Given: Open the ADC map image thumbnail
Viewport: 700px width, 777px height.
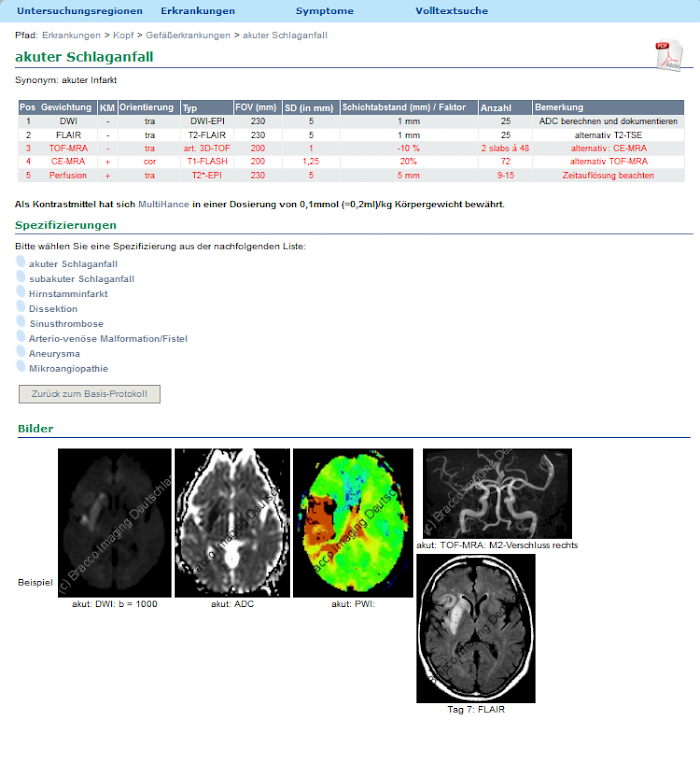Looking at the screenshot, I should point(232,523).
